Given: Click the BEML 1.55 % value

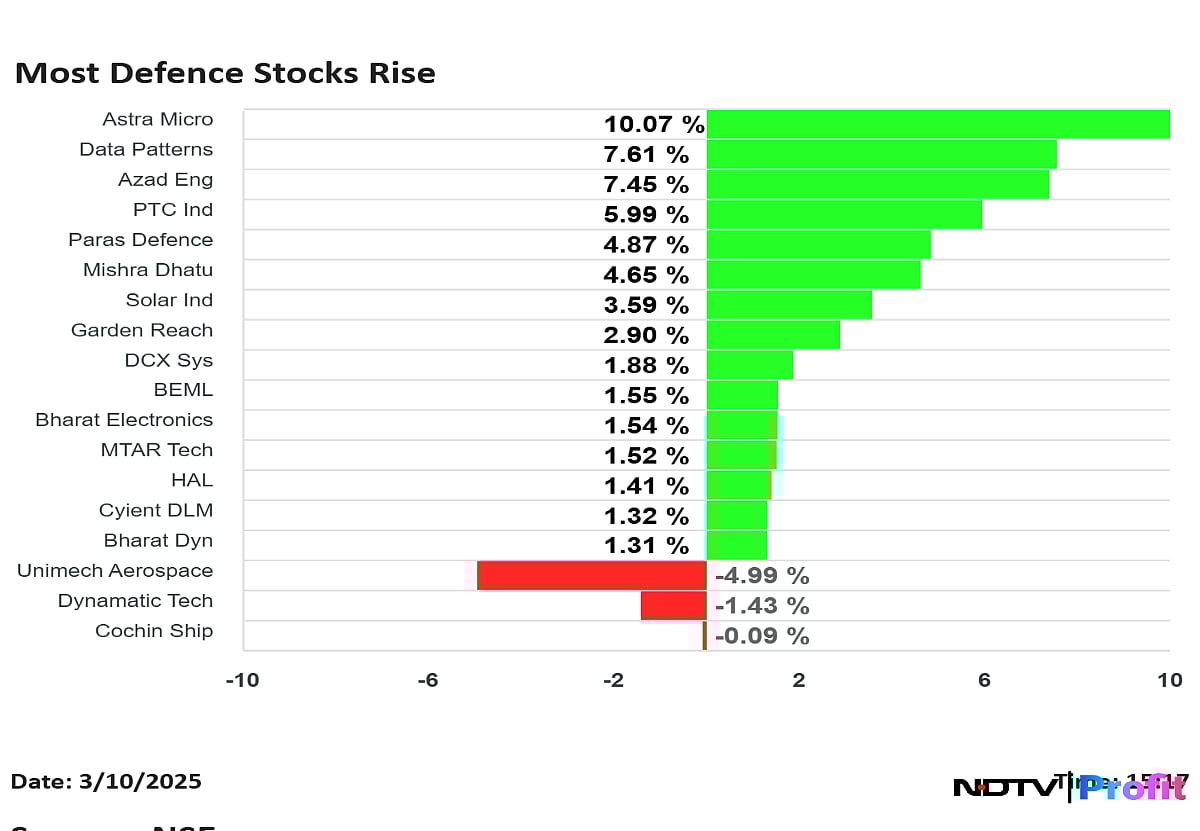Looking at the screenshot, I should [646, 395].
